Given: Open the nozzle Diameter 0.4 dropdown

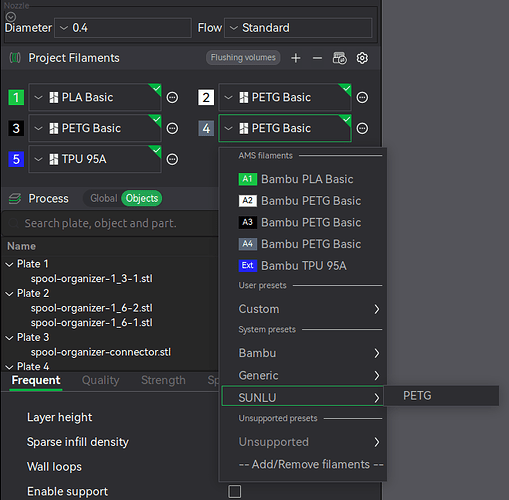Looking at the screenshot, I should tap(123, 28).
